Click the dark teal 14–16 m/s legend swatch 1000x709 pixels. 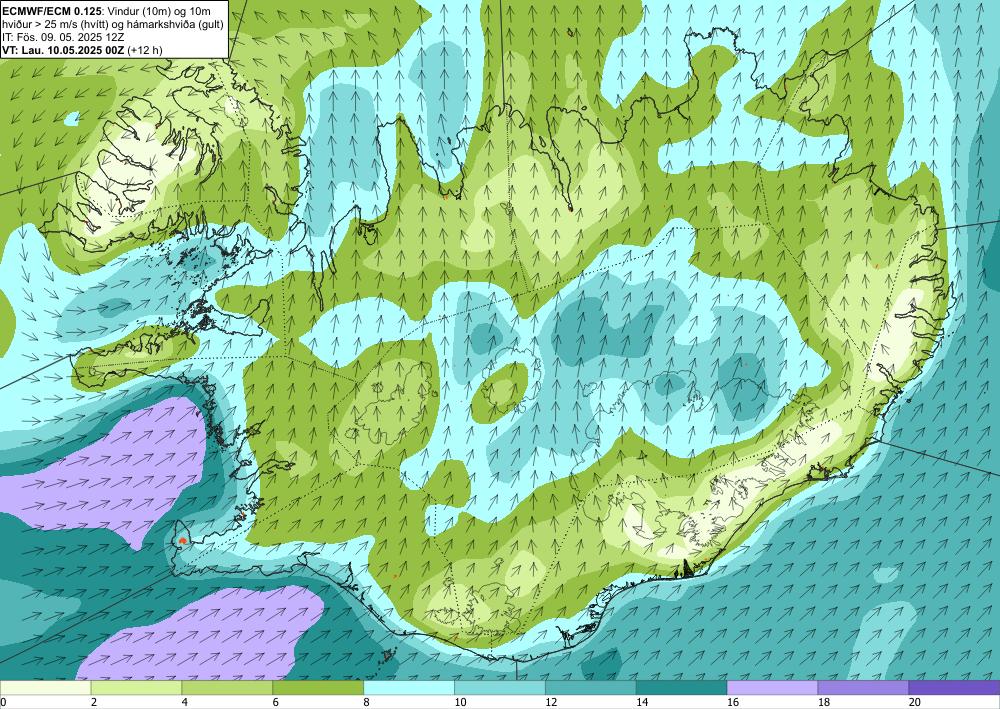click(x=681, y=688)
